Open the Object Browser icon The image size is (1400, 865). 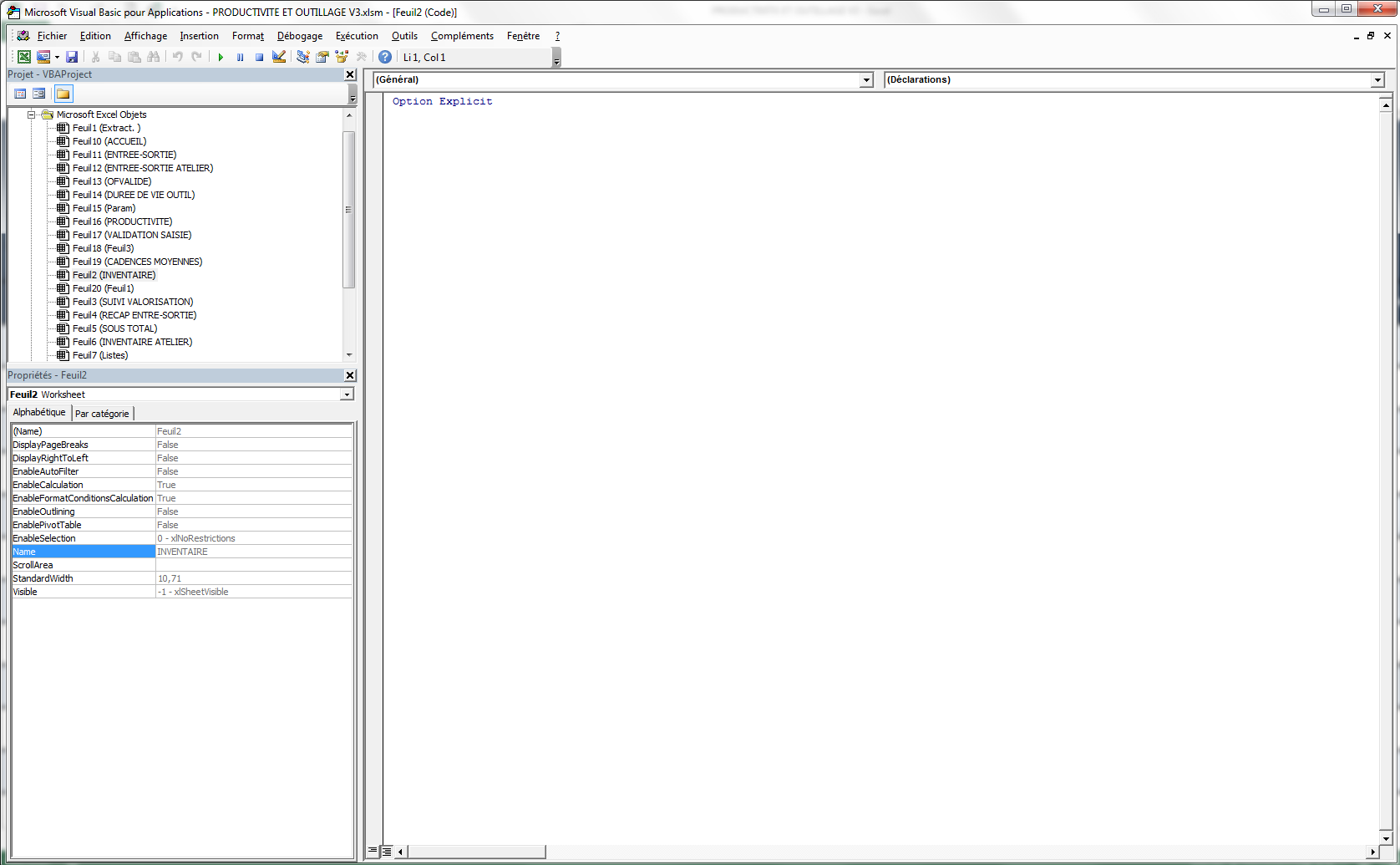342,57
